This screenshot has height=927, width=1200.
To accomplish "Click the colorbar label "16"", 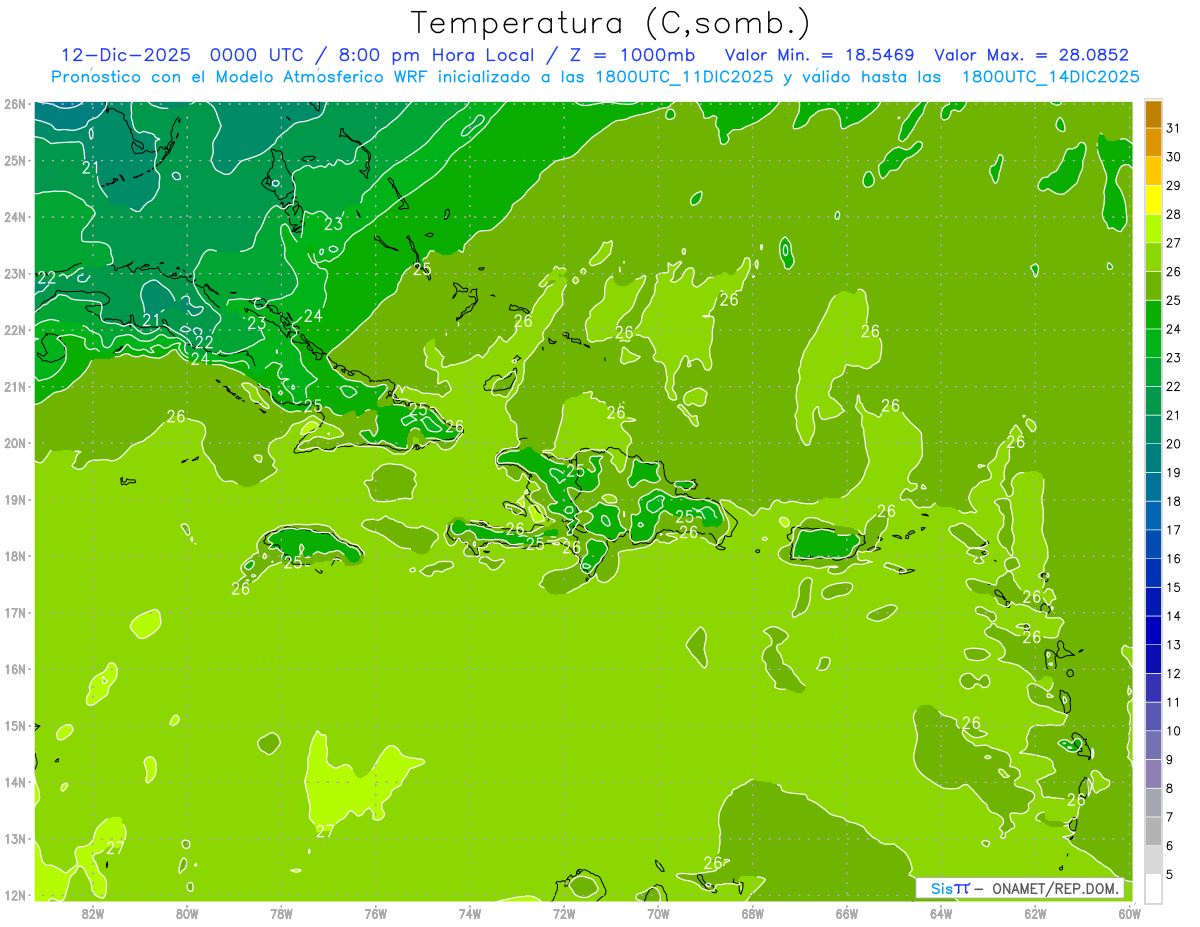I will click(x=1173, y=559).
